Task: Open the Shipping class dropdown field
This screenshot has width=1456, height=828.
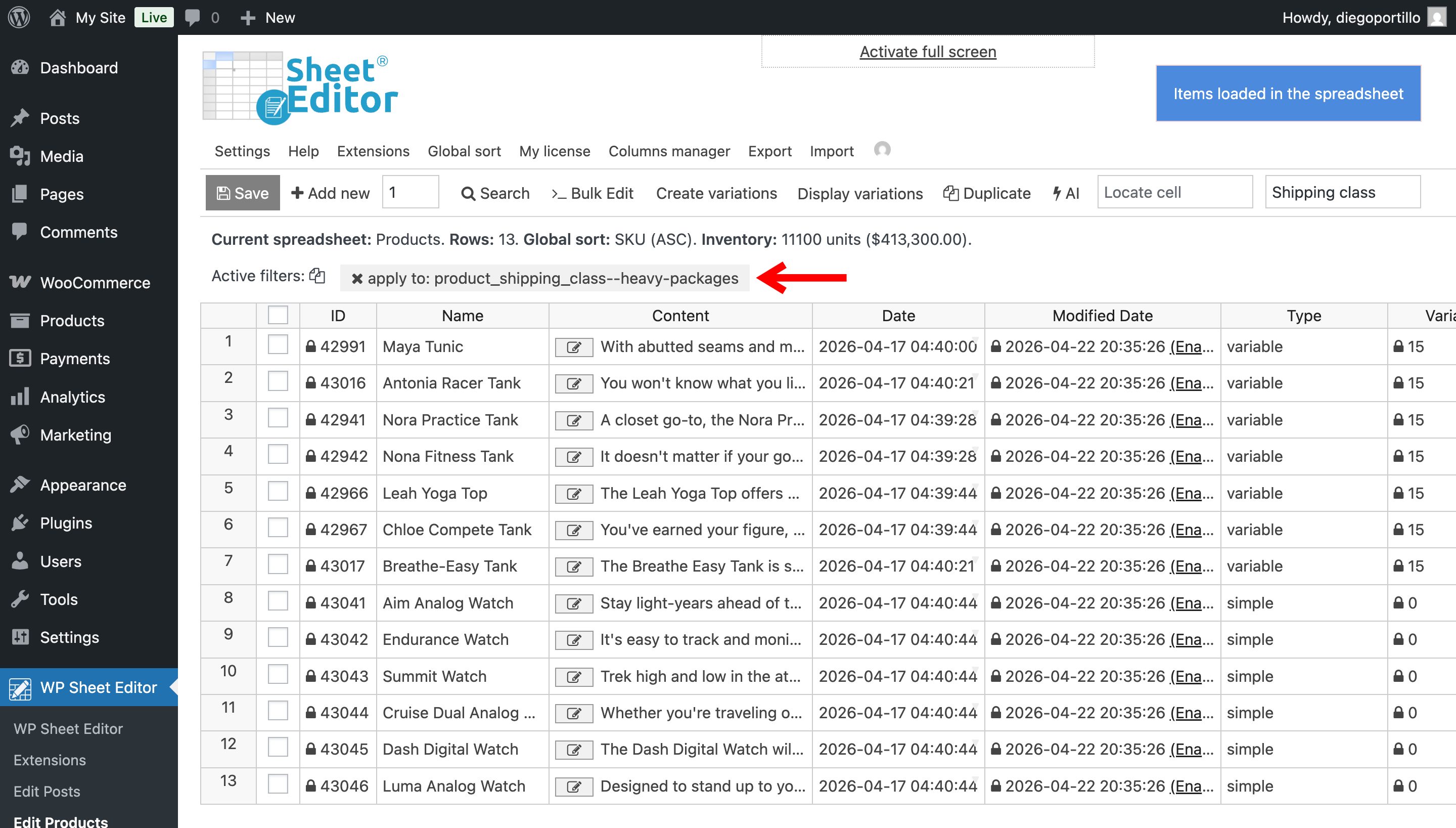Action: coord(1342,193)
